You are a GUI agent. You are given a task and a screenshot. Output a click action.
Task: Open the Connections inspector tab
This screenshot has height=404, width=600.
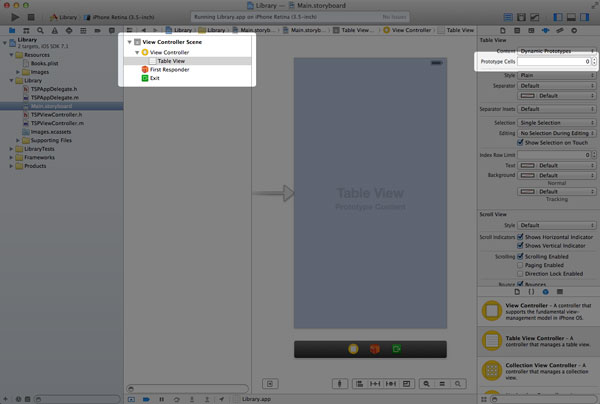tap(574, 30)
